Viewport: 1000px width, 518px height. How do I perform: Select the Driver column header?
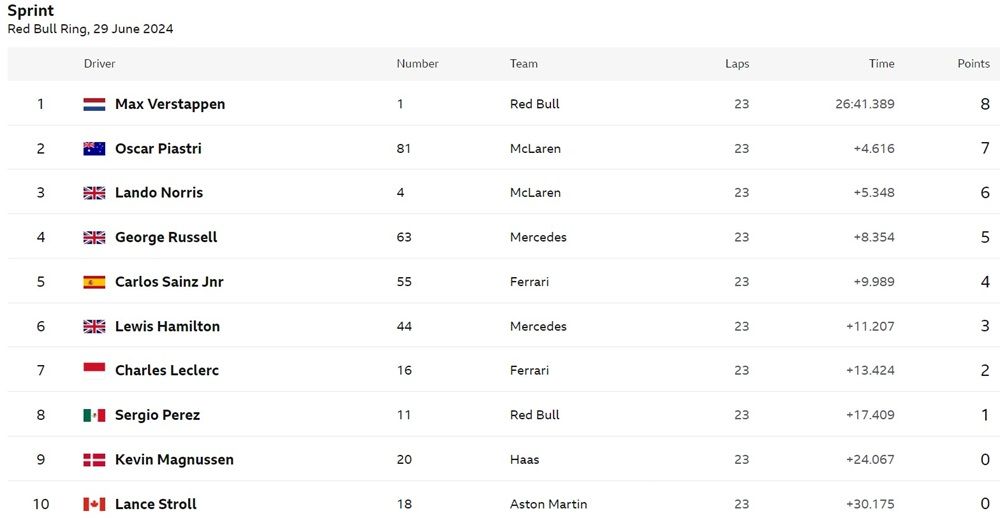coord(99,64)
